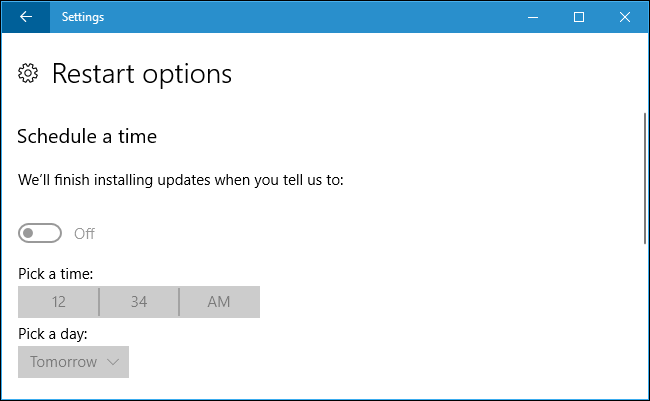Open the Tomorrow day dropdown
This screenshot has height=401, width=650.
point(73,362)
